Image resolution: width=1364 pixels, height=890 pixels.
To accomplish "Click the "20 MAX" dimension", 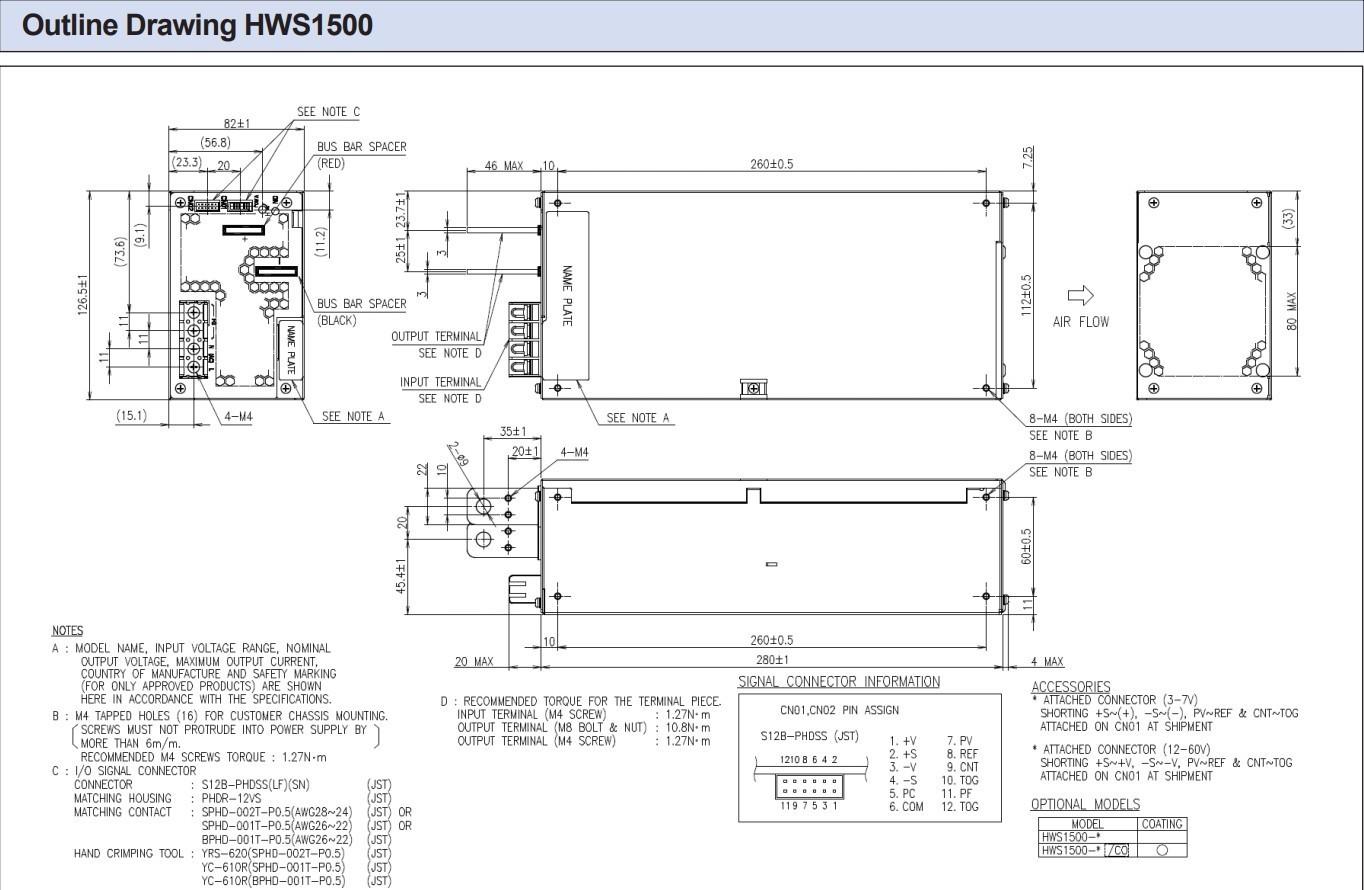I will coord(475,662).
